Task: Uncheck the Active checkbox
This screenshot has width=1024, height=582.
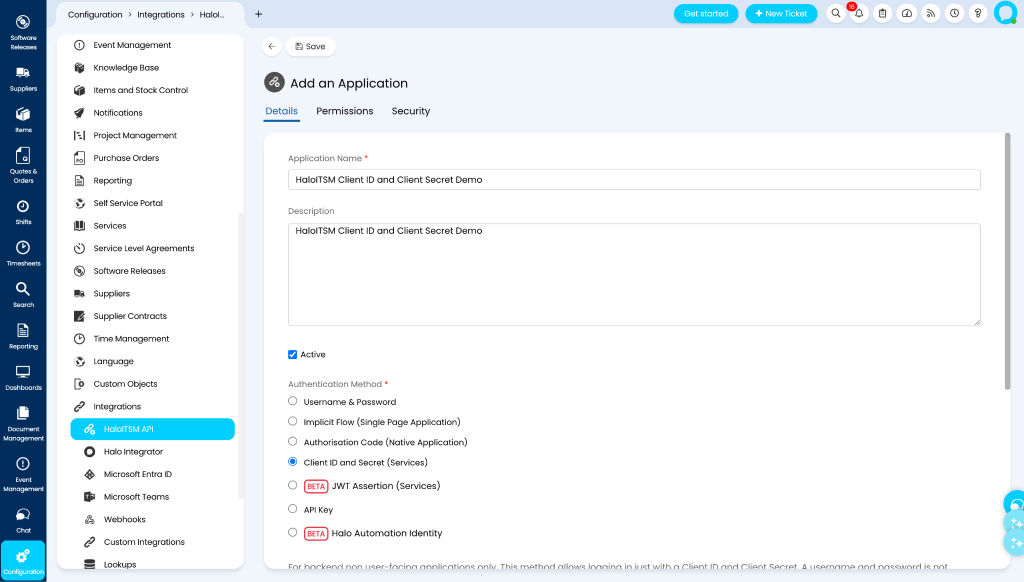Action: pos(293,355)
